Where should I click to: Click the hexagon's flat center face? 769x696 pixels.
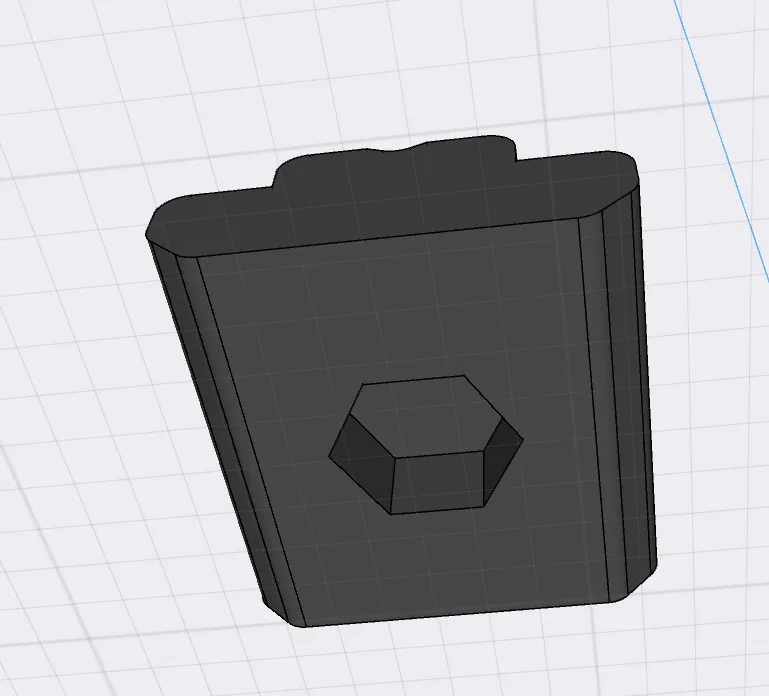pyautogui.click(x=424, y=417)
